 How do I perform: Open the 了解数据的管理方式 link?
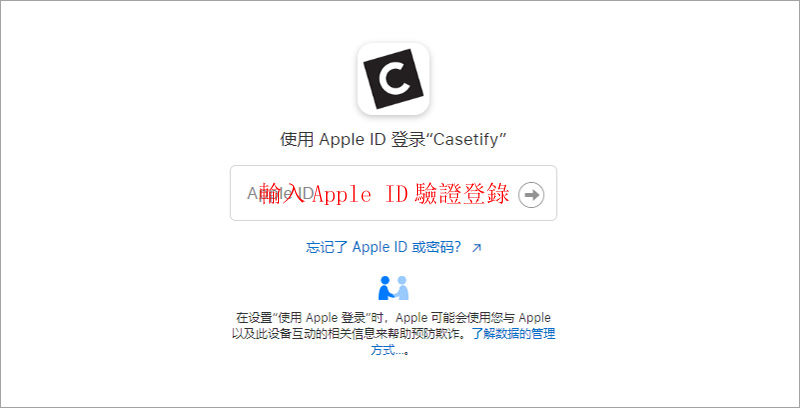coord(463,342)
